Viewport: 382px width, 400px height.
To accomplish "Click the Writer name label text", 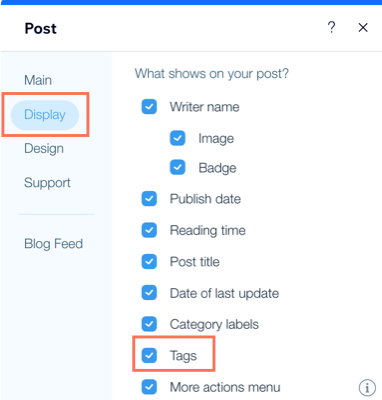I will [x=205, y=107].
